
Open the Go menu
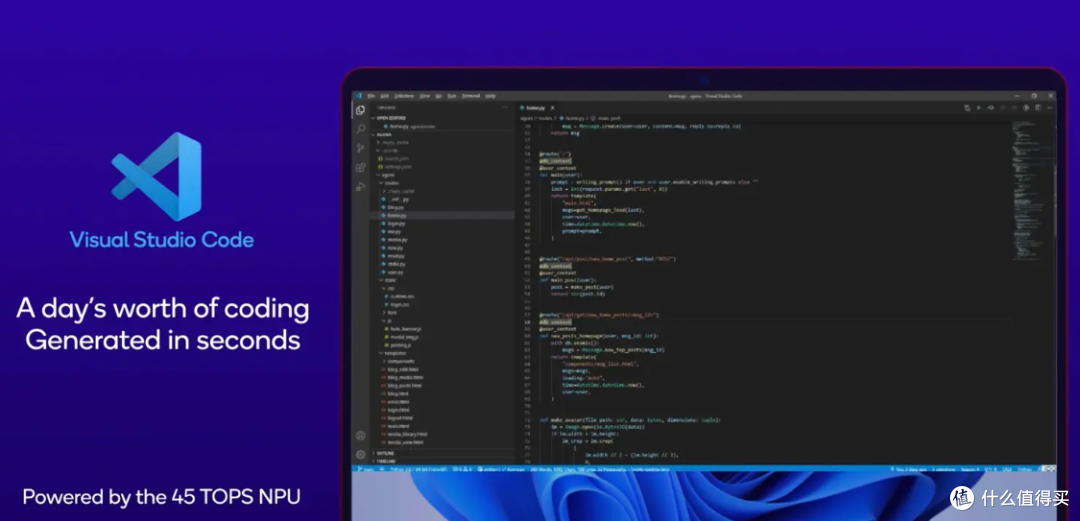[x=439, y=96]
